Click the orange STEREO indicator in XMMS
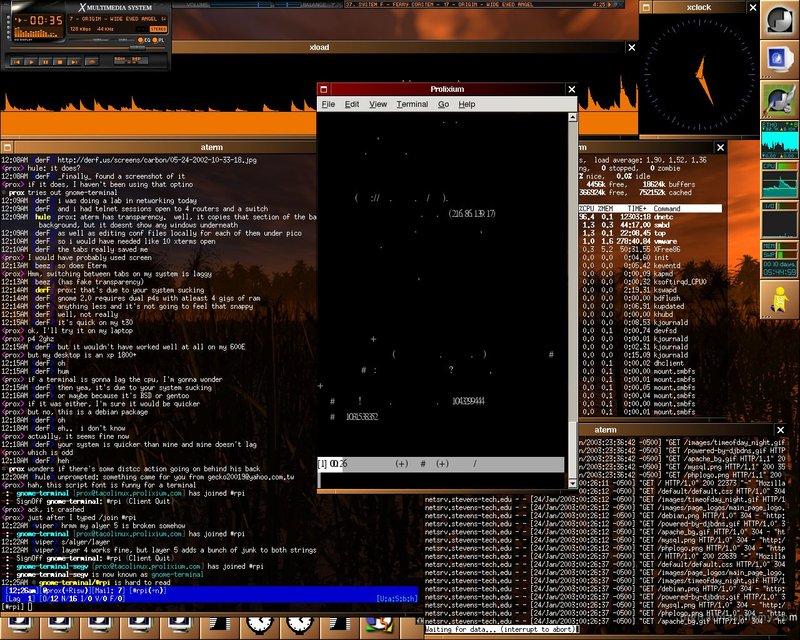Image resolution: width=800 pixels, height=640 pixels. pos(158,29)
